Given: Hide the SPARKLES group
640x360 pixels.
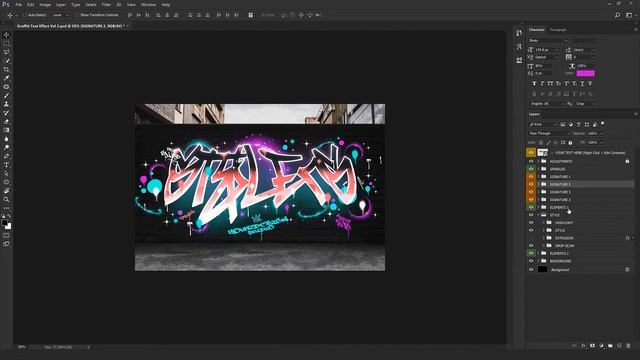Looking at the screenshot, I should pyautogui.click(x=531, y=169).
